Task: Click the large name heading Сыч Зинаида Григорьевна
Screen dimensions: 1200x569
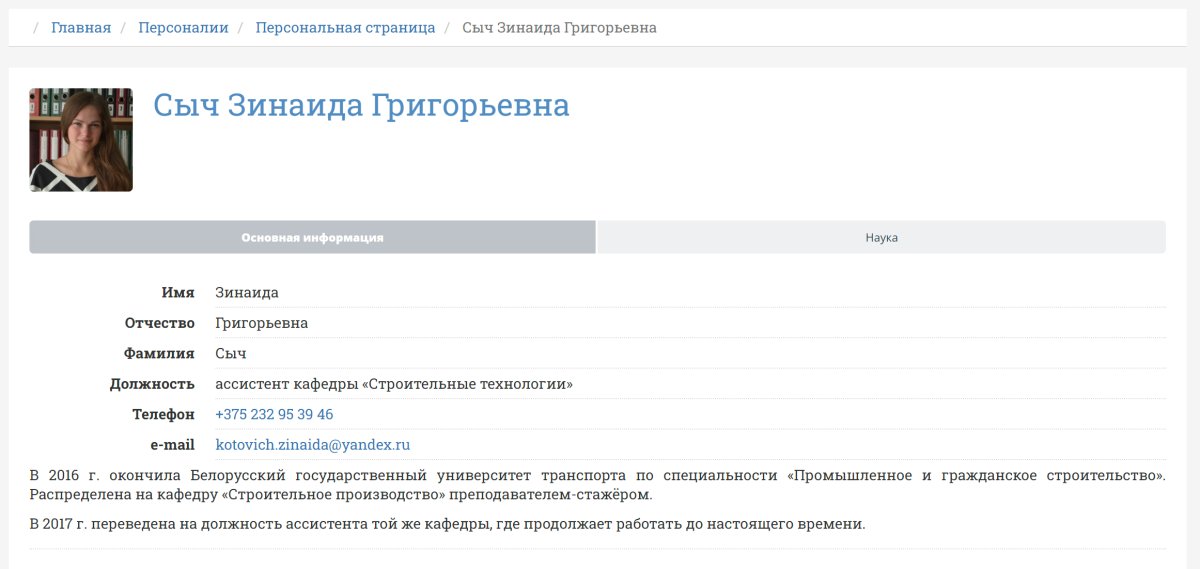Action: pyautogui.click(x=361, y=105)
